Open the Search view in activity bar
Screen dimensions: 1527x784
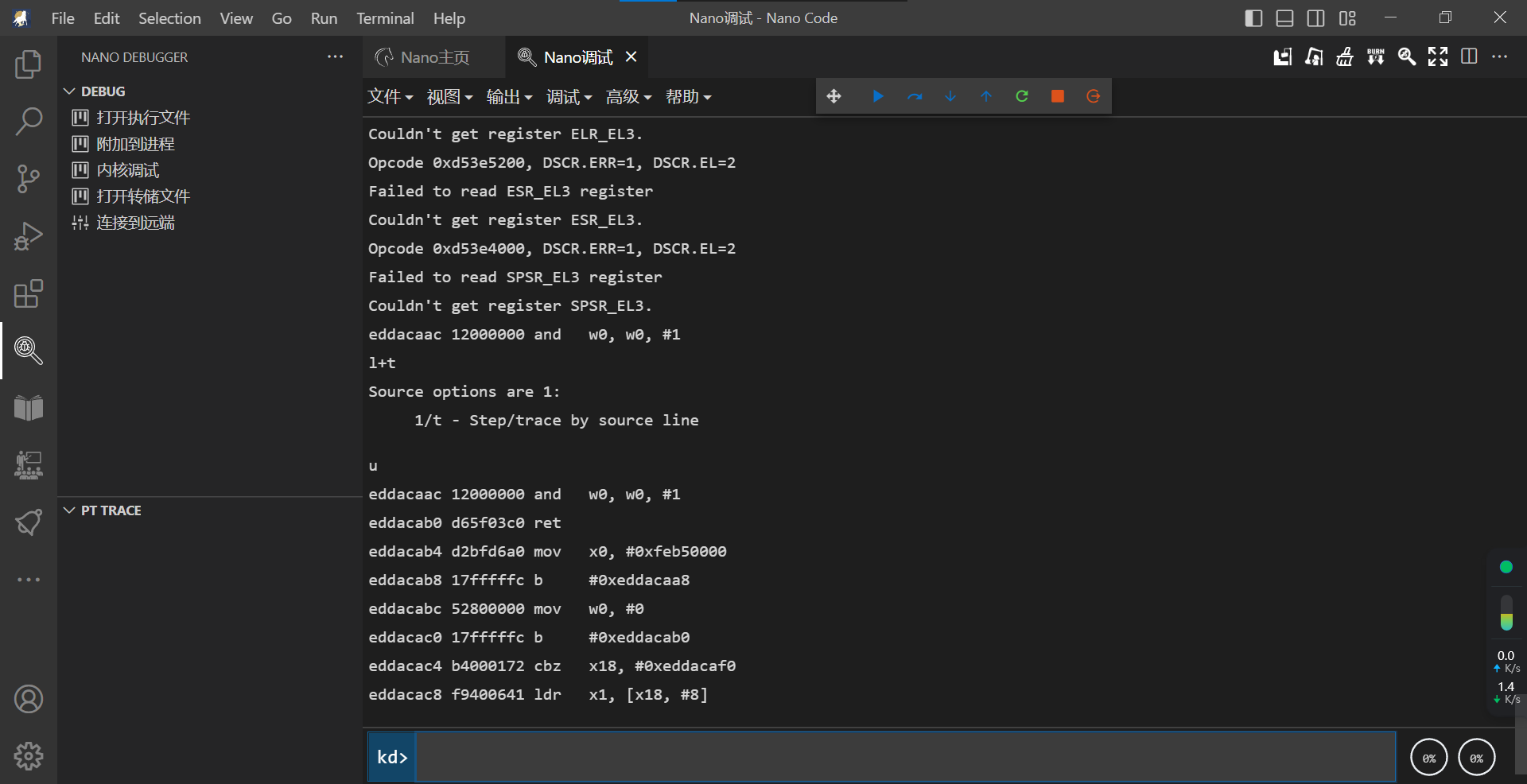point(29,122)
